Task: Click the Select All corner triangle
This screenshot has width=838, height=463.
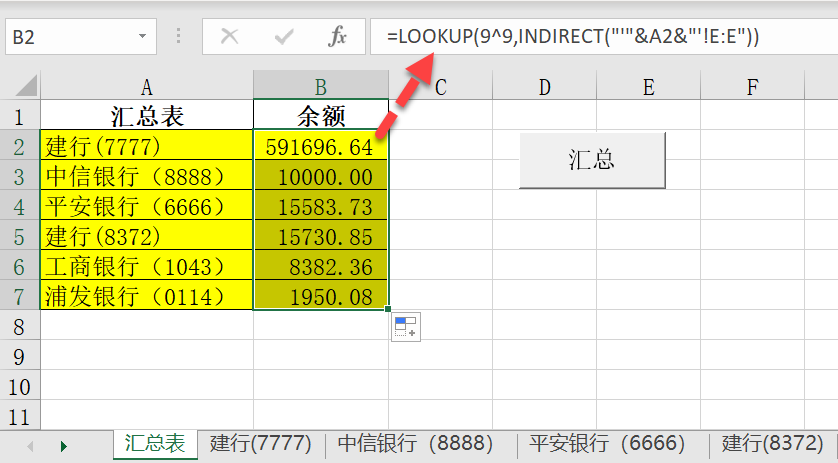Action: 24,85
